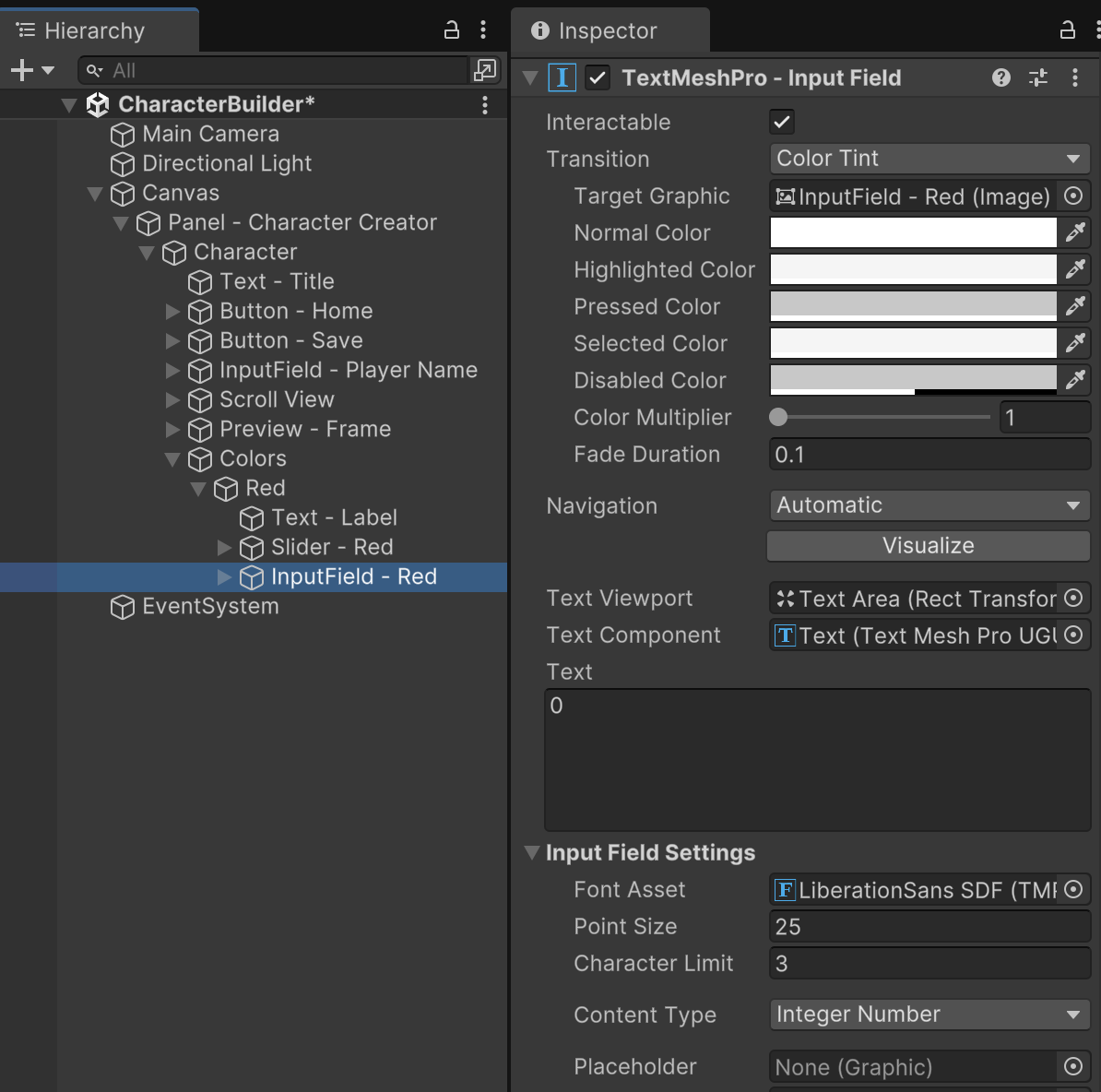Click the Highlighted Color swatch
1101x1092 pixels.
click(x=913, y=269)
